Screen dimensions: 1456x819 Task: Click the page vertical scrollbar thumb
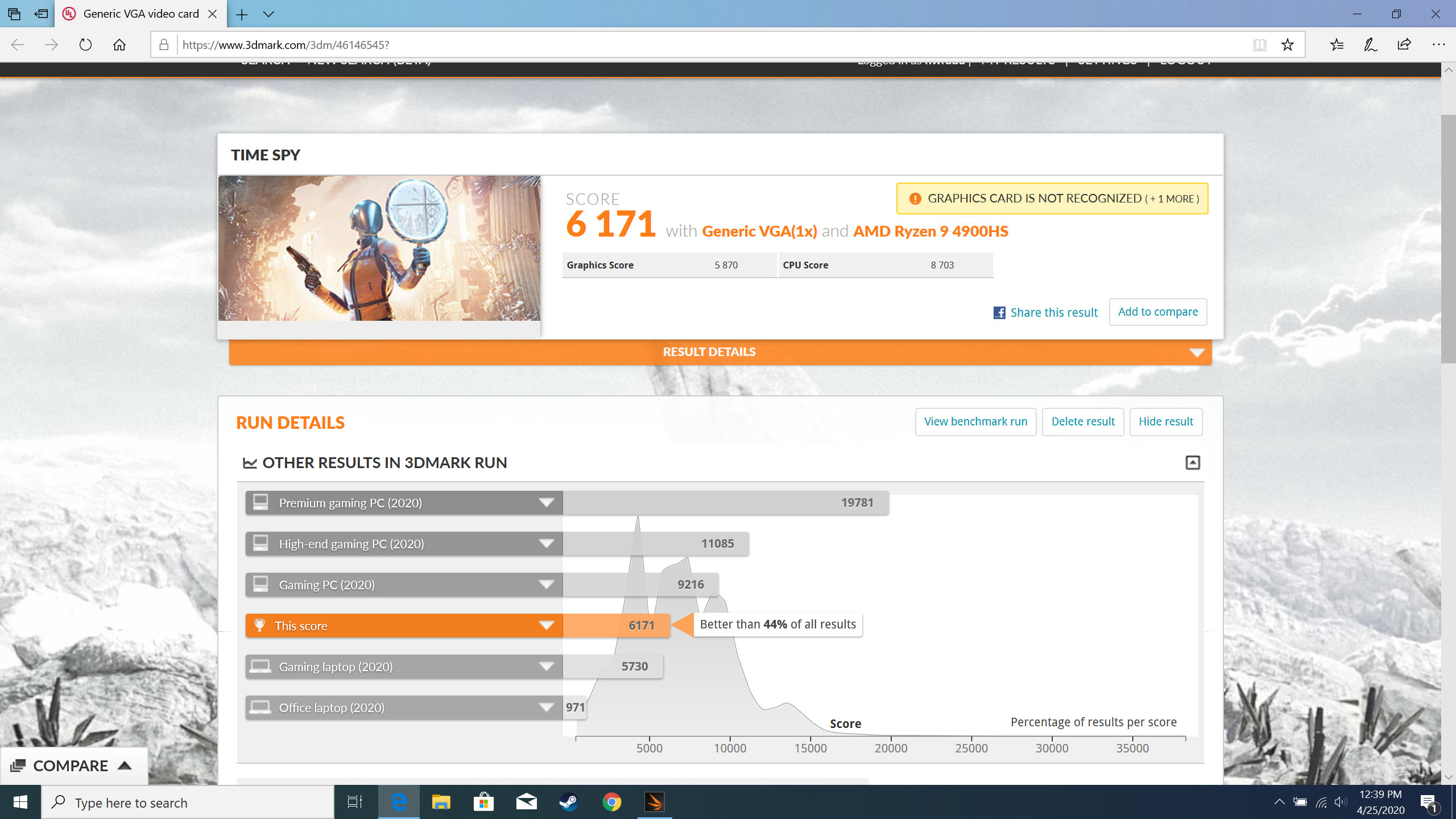(x=1448, y=239)
